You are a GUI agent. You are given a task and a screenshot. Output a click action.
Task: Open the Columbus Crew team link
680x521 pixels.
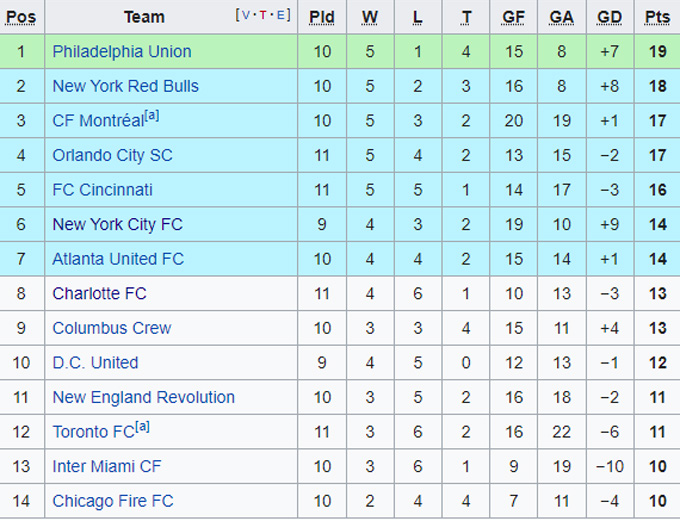click(x=111, y=328)
